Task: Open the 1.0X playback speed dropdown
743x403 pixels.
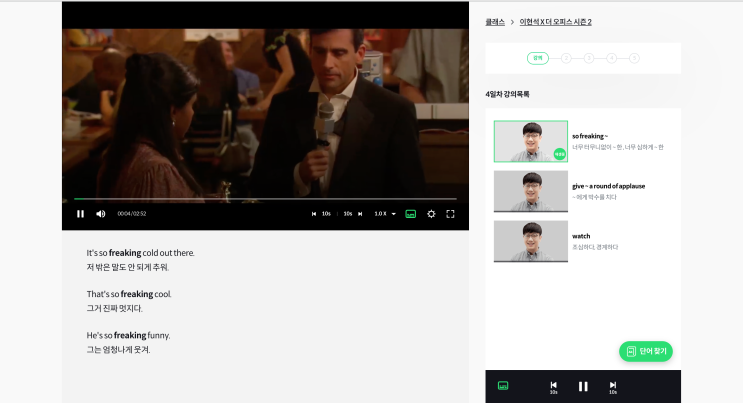Action: coord(385,214)
